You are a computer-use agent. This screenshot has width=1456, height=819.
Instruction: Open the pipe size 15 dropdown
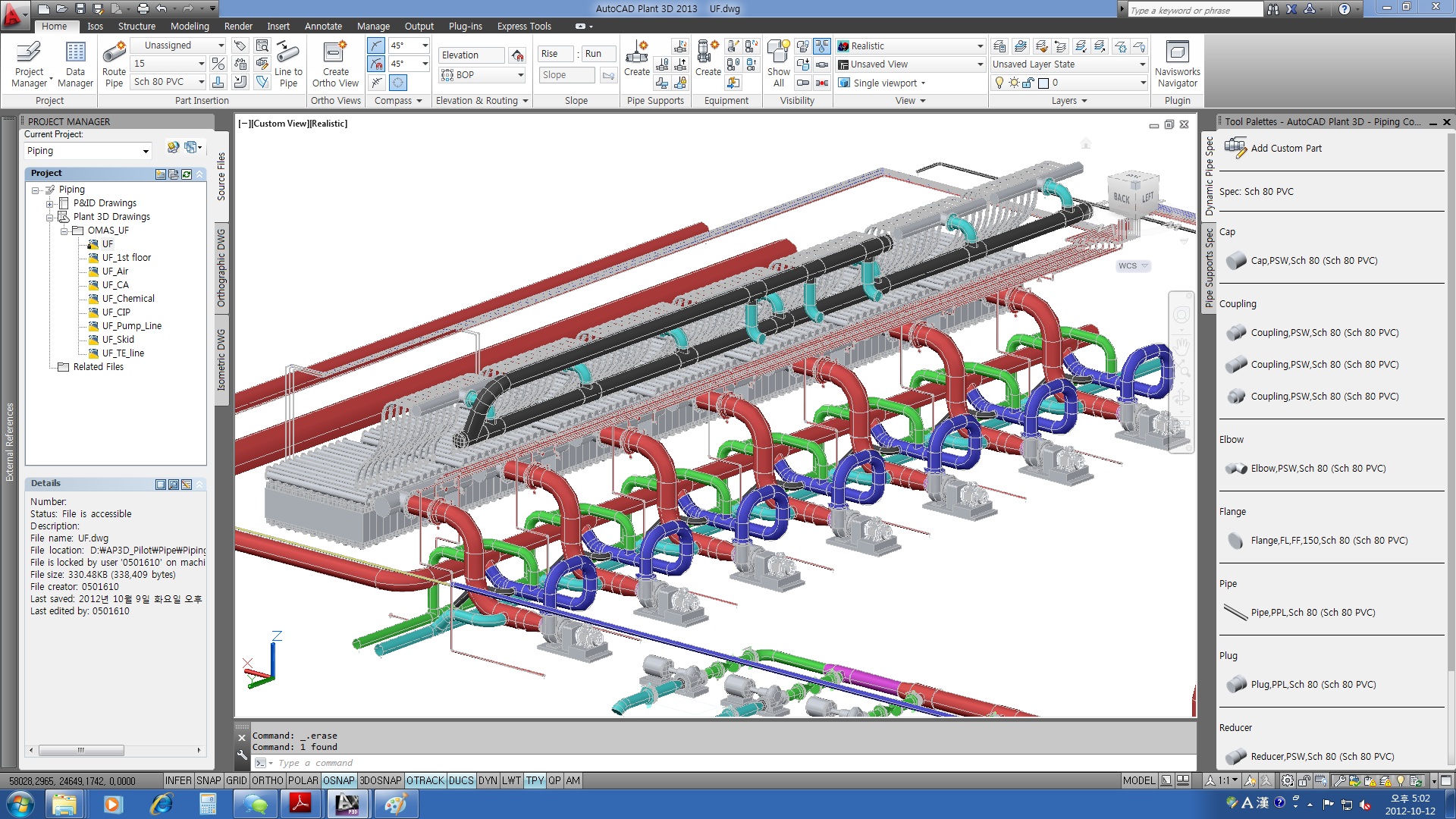(x=201, y=64)
